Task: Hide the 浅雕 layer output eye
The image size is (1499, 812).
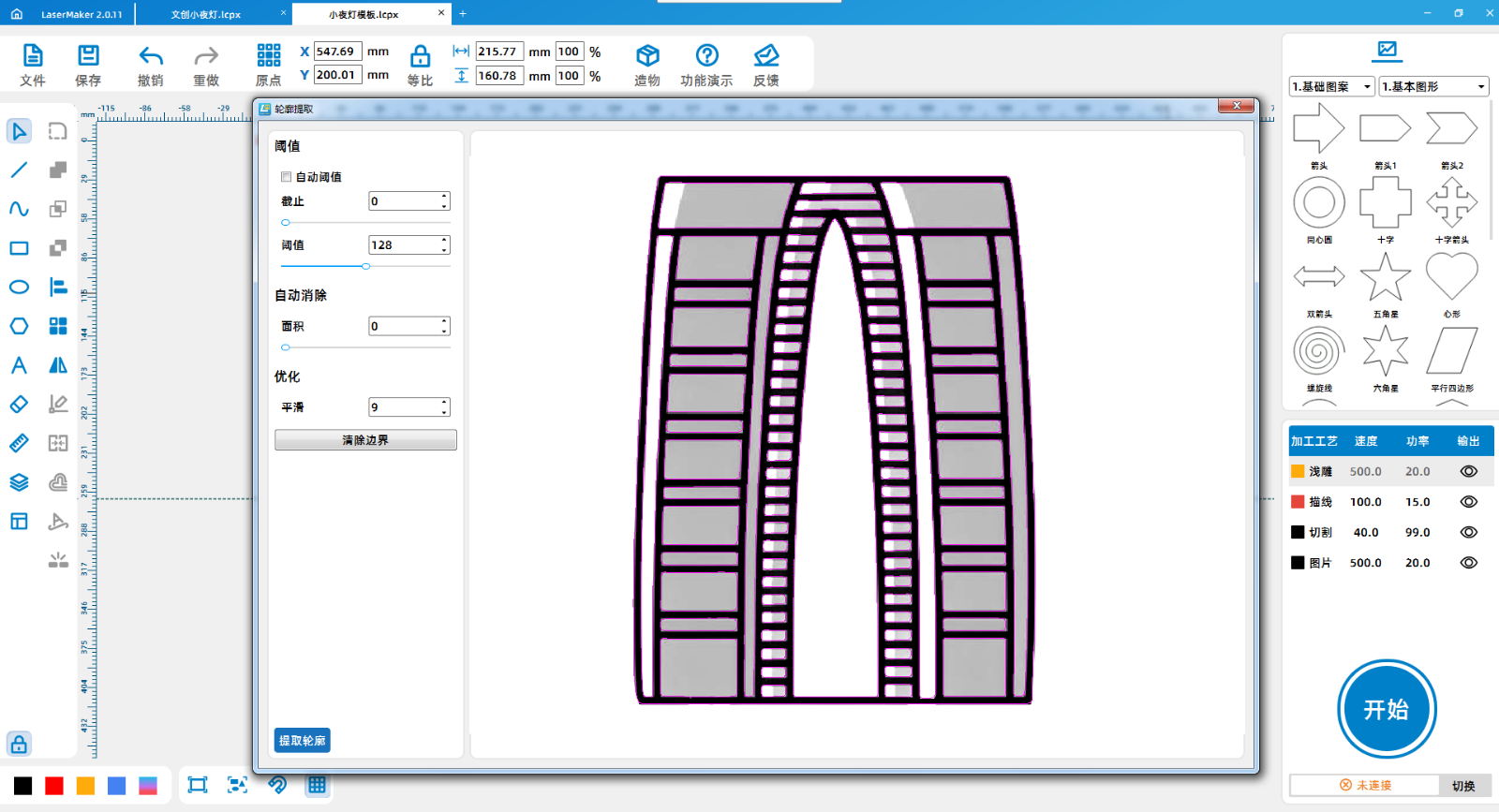Action: (x=1468, y=472)
